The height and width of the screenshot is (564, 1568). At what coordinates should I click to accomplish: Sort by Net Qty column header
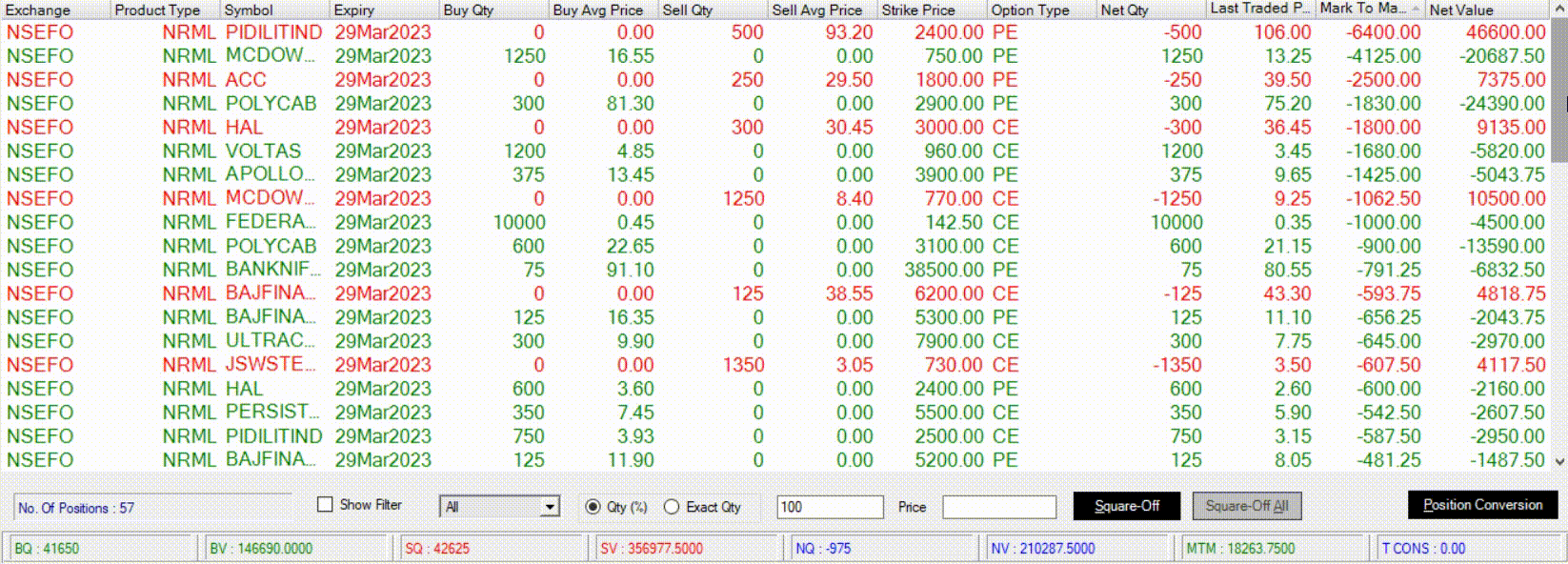pyautogui.click(x=1152, y=10)
